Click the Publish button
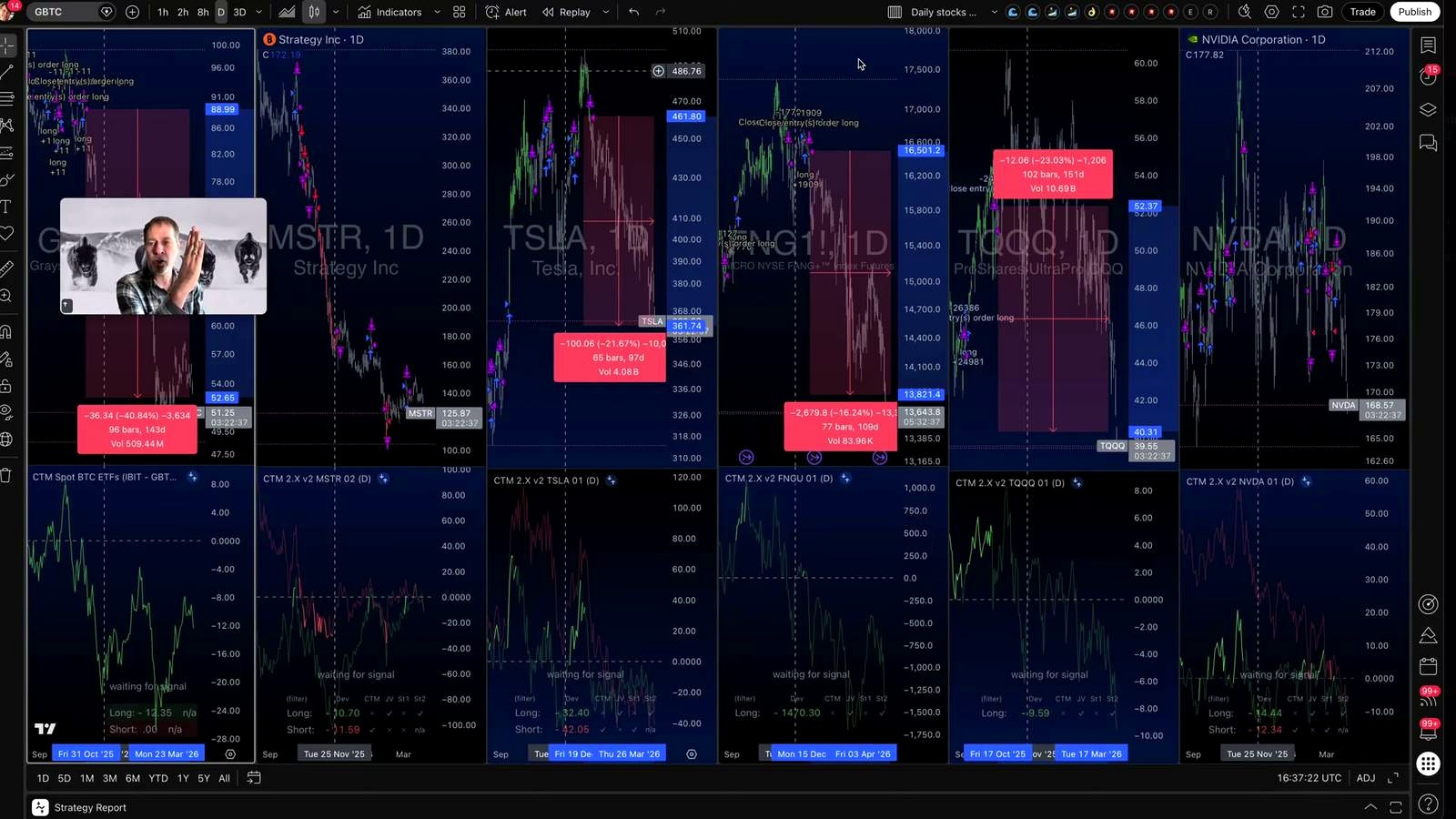 coord(1414,12)
